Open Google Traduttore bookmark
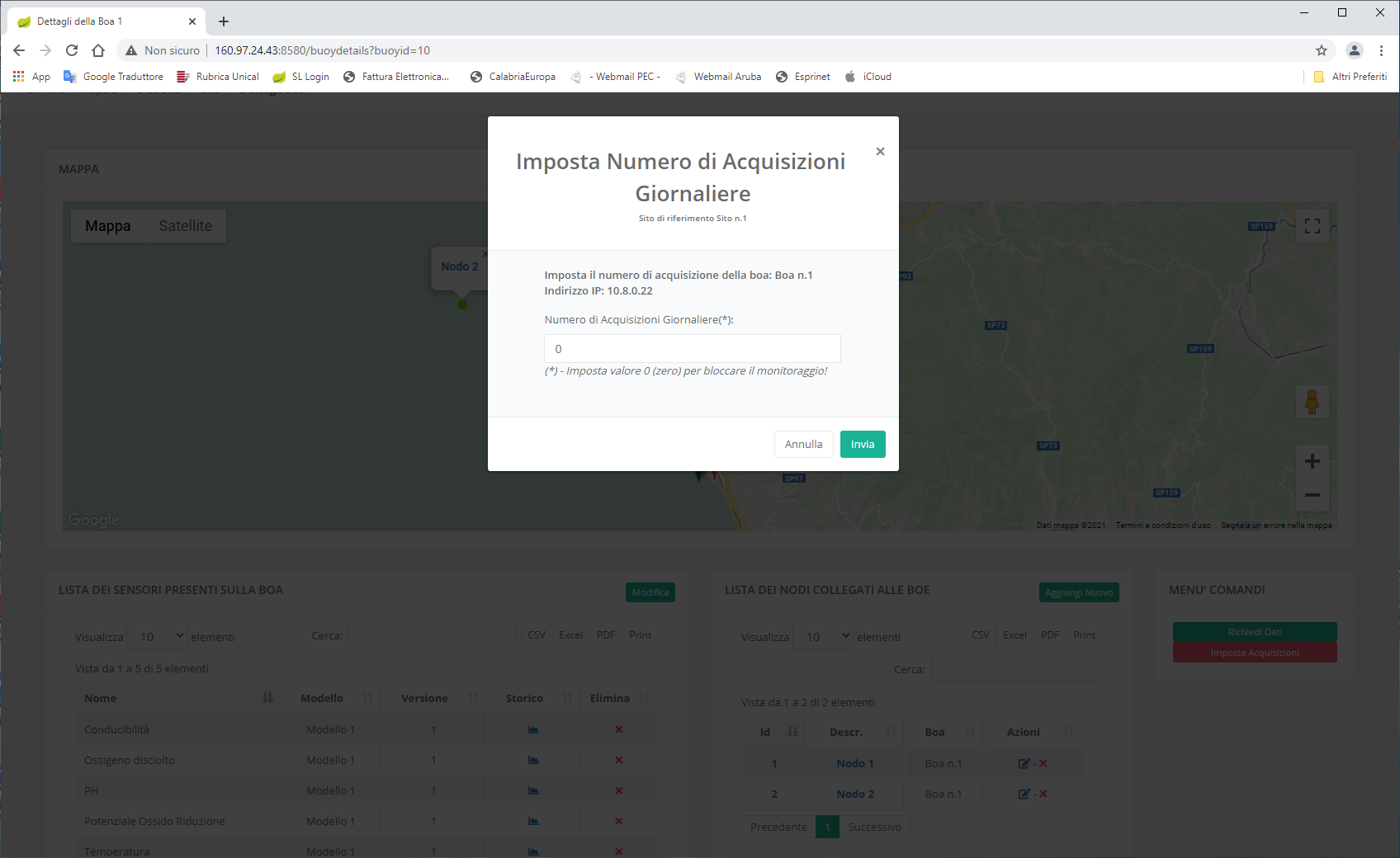This screenshot has height=858, width=1400. [x=114, y=77]
